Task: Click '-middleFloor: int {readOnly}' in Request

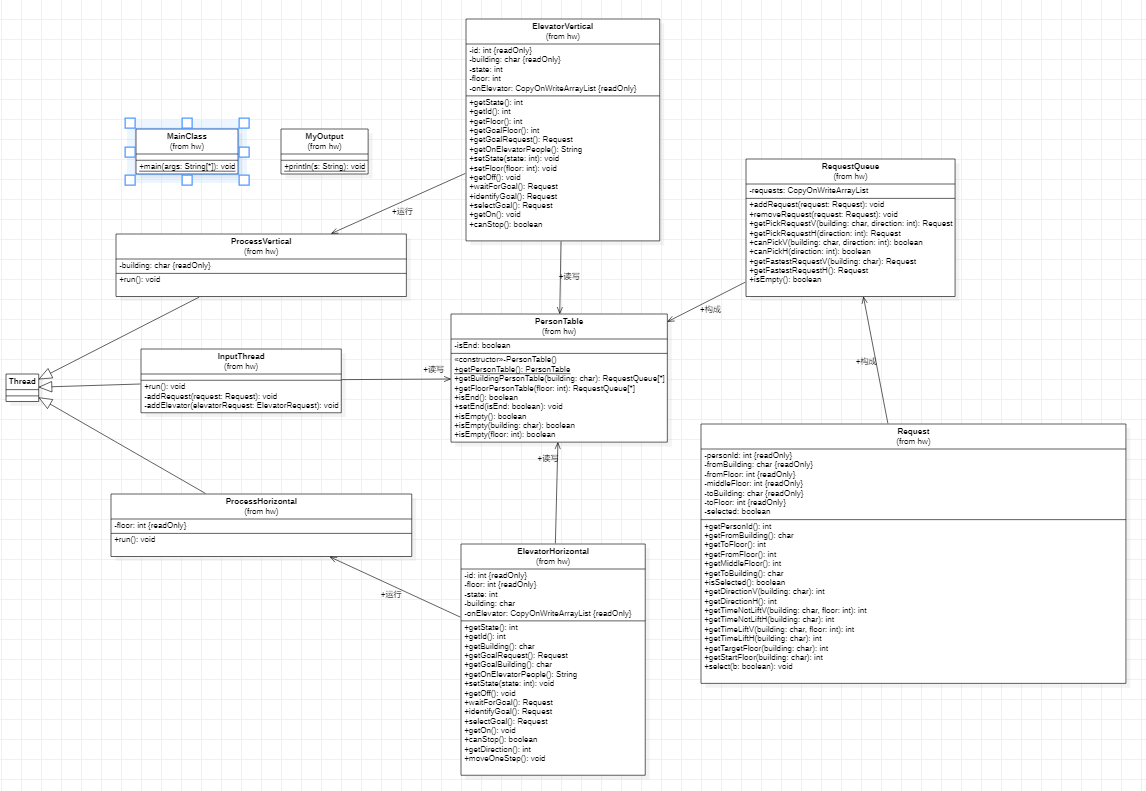Action: click(x=754, y=483)
